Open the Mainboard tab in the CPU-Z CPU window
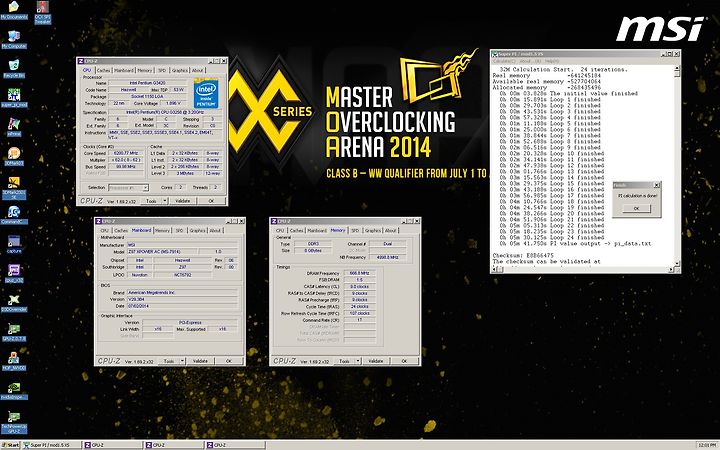Screen dimensions: 720x450 click(124, 70)
